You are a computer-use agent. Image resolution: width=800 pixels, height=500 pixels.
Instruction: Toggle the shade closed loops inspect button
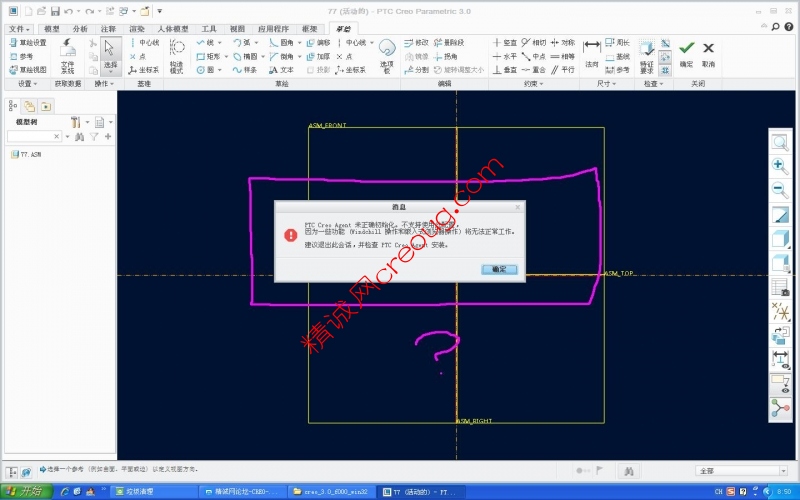pos(665,43)
